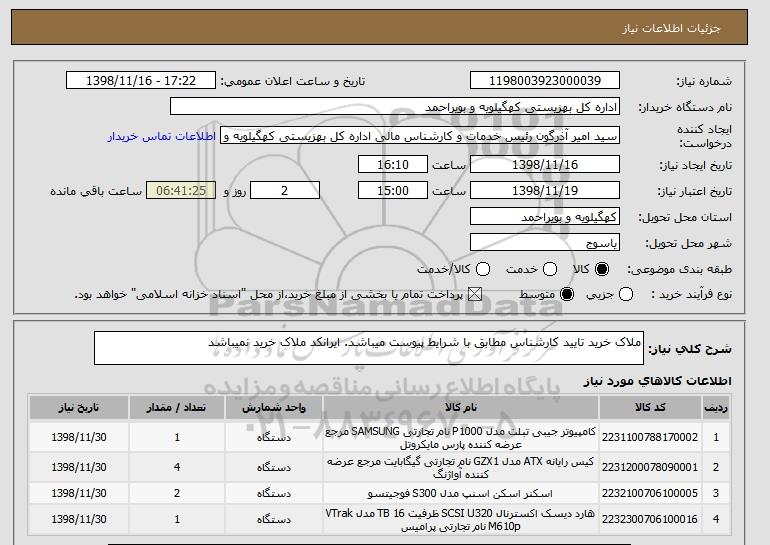770x545 pixels.
Task: Click the remaining time 06:41:25 field
Action: click(x=181, y=191)
